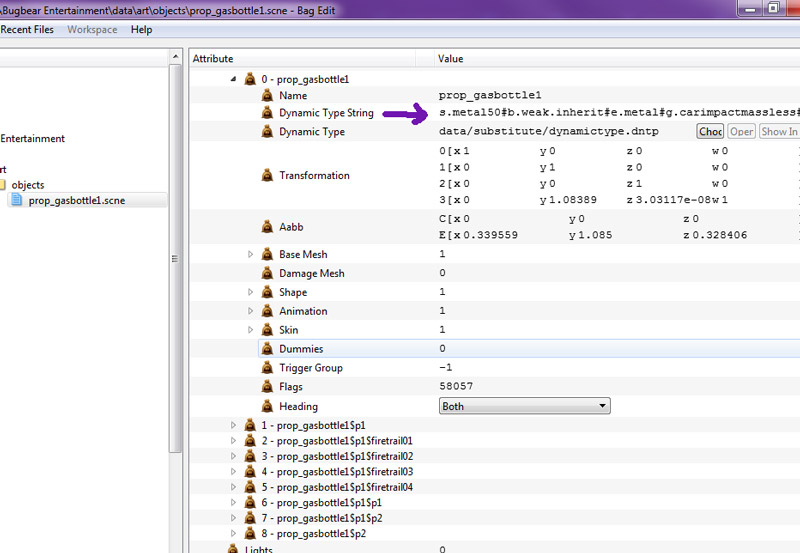800x553 pixels.
Task: Click the left panel scrollbar up arrow
Action: pyautogui.click(x=176, y=56)
